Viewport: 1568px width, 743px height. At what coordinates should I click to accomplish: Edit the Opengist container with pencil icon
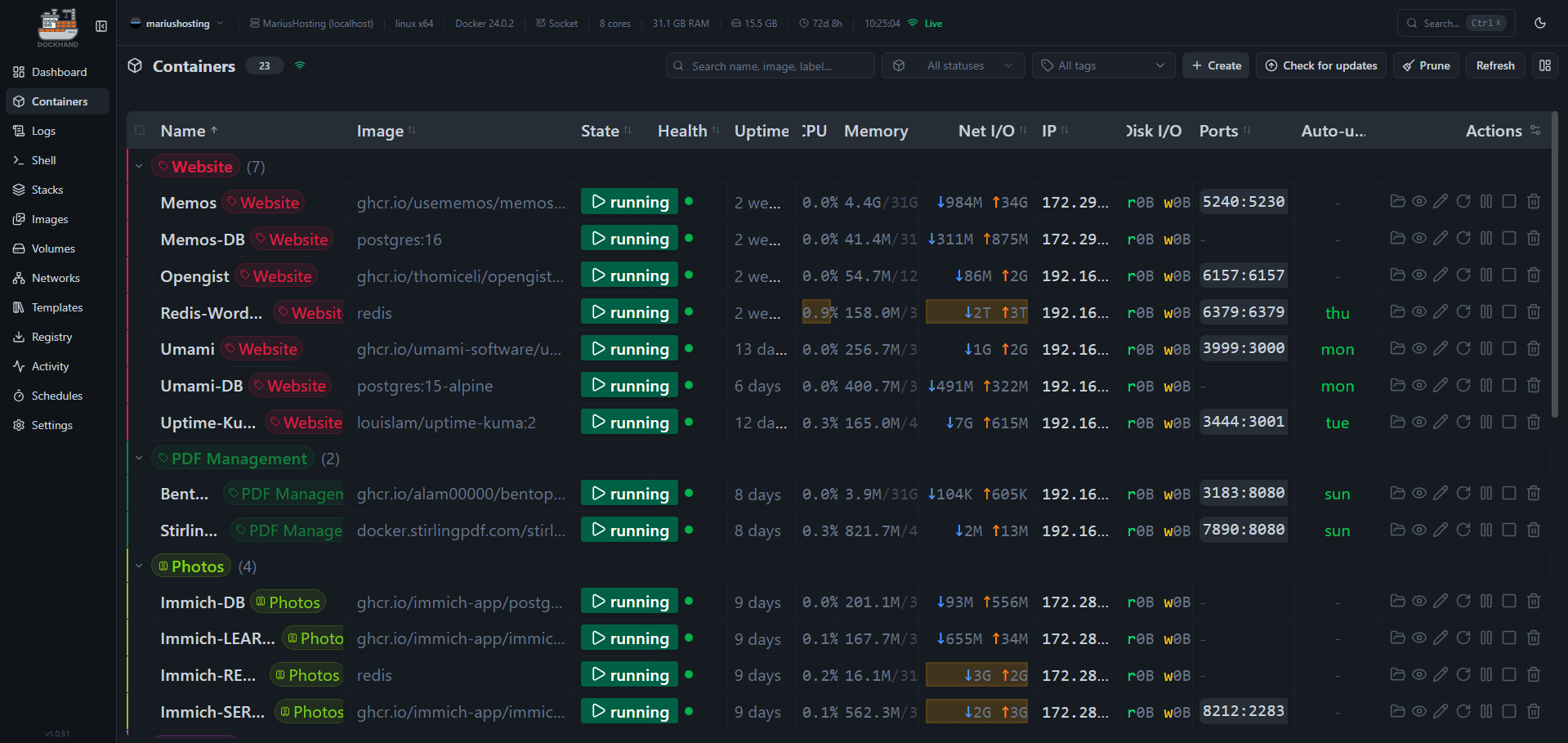[x=1441, y=275]
